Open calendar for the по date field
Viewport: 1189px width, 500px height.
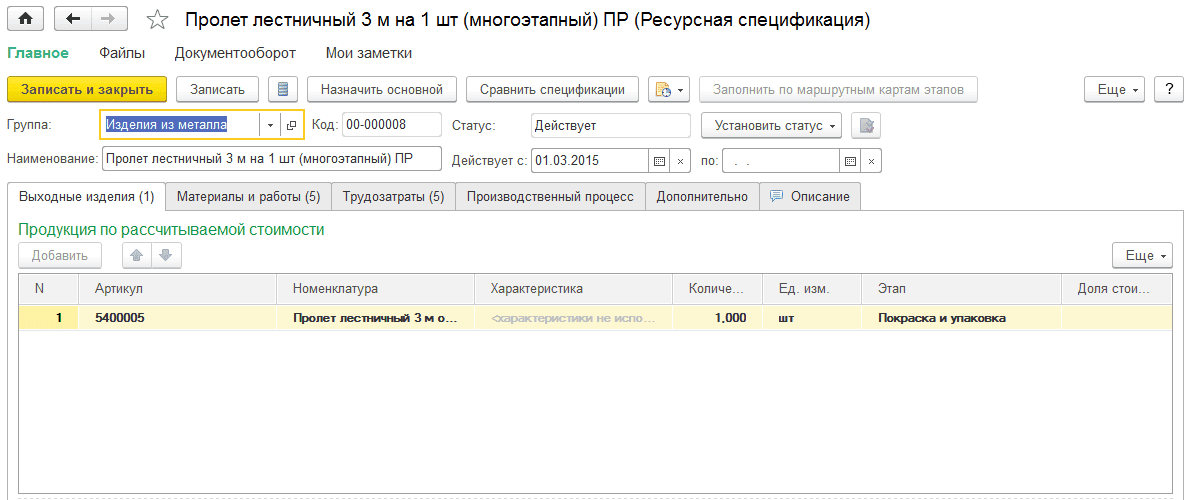pyautogui.click(x=850, y=161)
